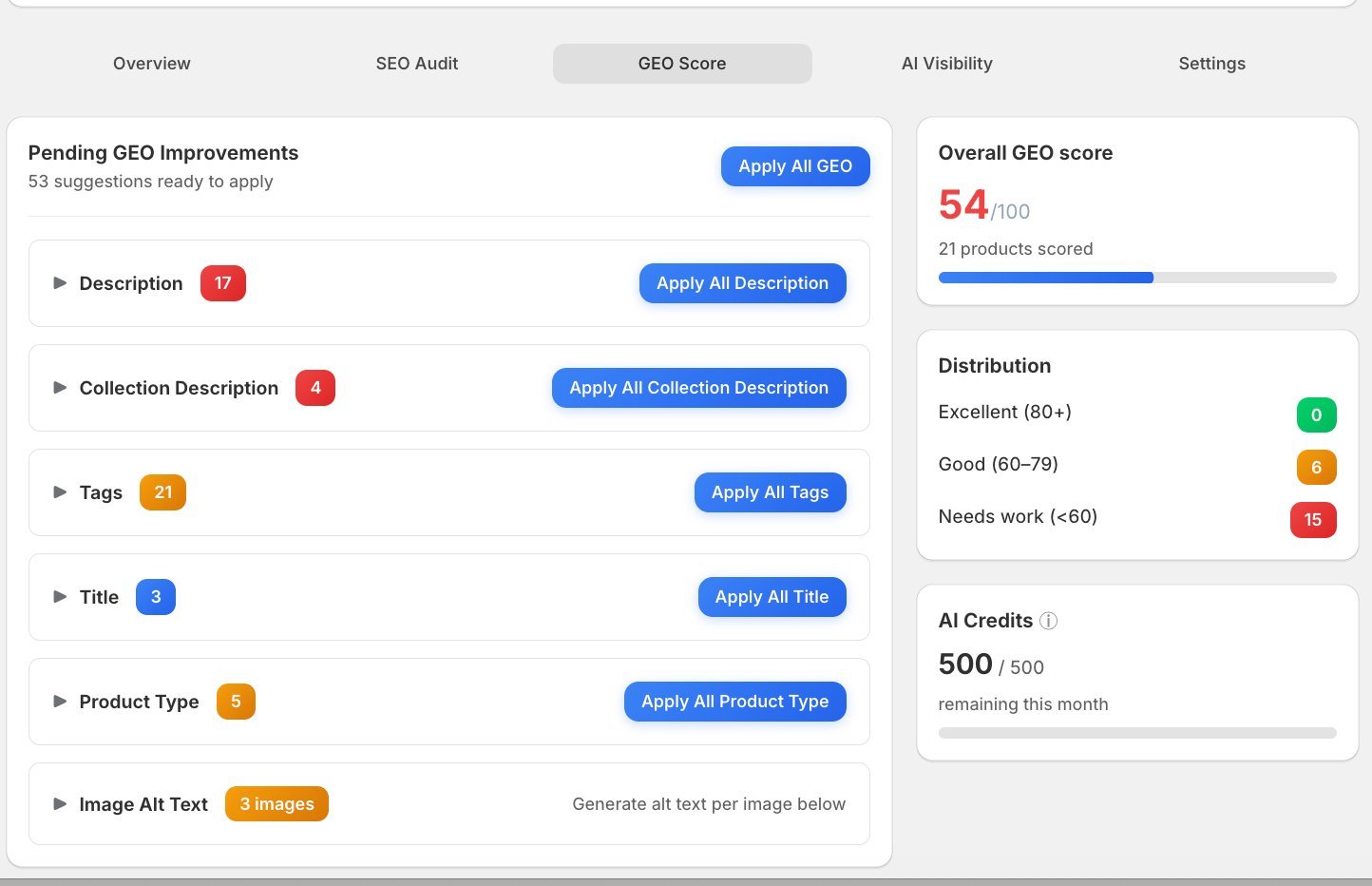This screenshot has height=886, width=1372.
Task: Select the AI Visibility tab
Action: coord(946,63)
